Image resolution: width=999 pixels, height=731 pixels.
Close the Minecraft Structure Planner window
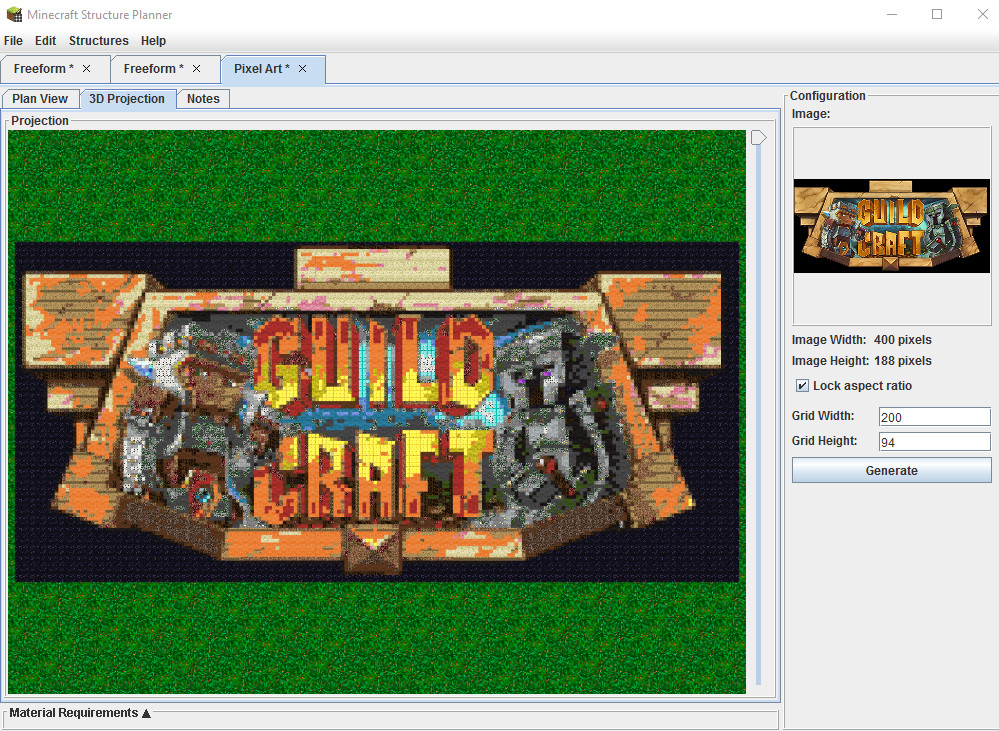[x=982, y=14]
